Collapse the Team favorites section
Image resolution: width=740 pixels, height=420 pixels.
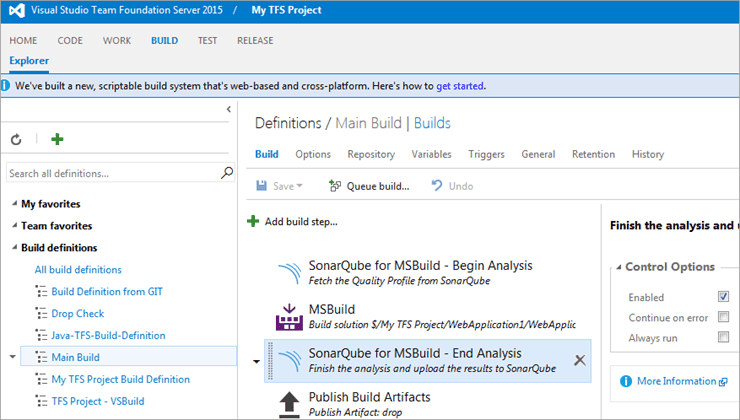(15, 225)
